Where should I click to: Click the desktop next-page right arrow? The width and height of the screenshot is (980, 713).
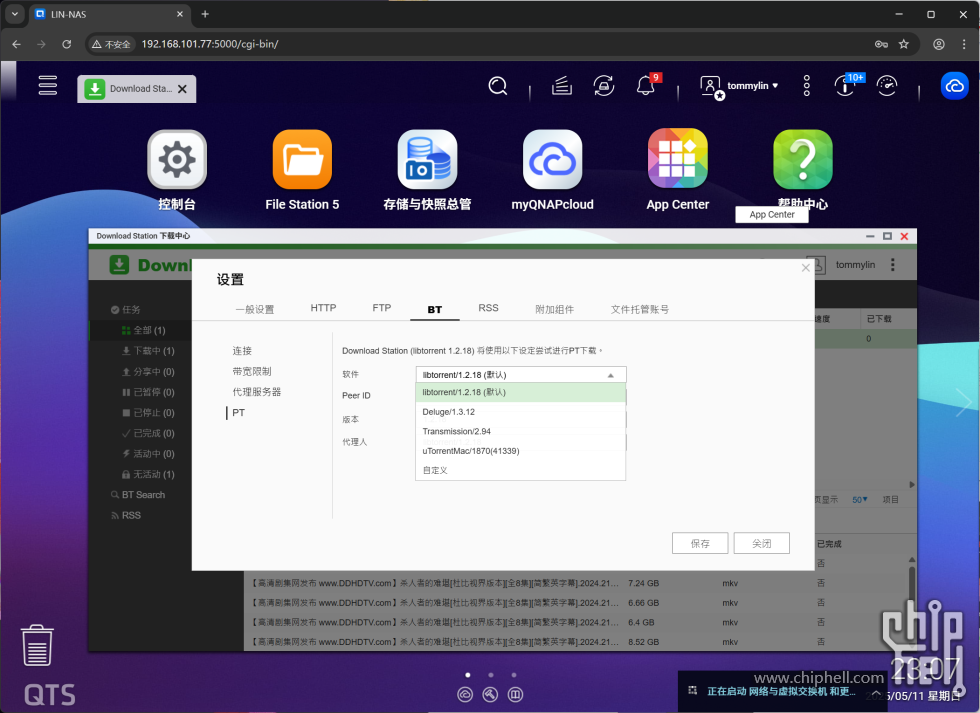(x=964, y=402)
